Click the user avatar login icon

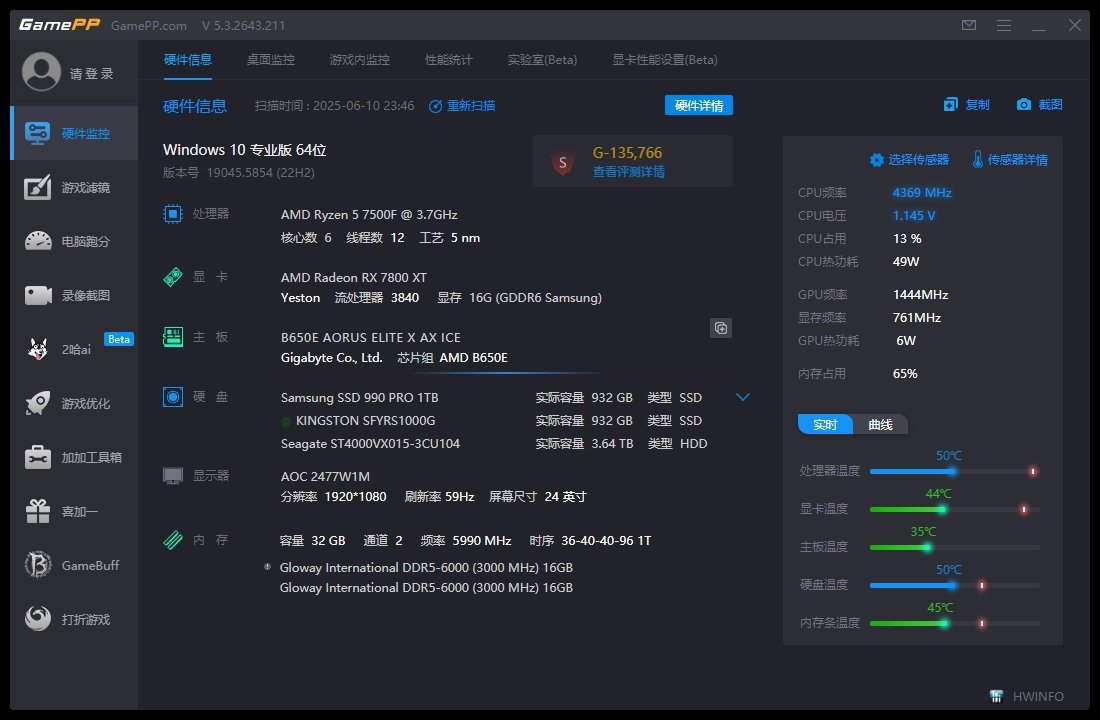[x=41, y=72]
